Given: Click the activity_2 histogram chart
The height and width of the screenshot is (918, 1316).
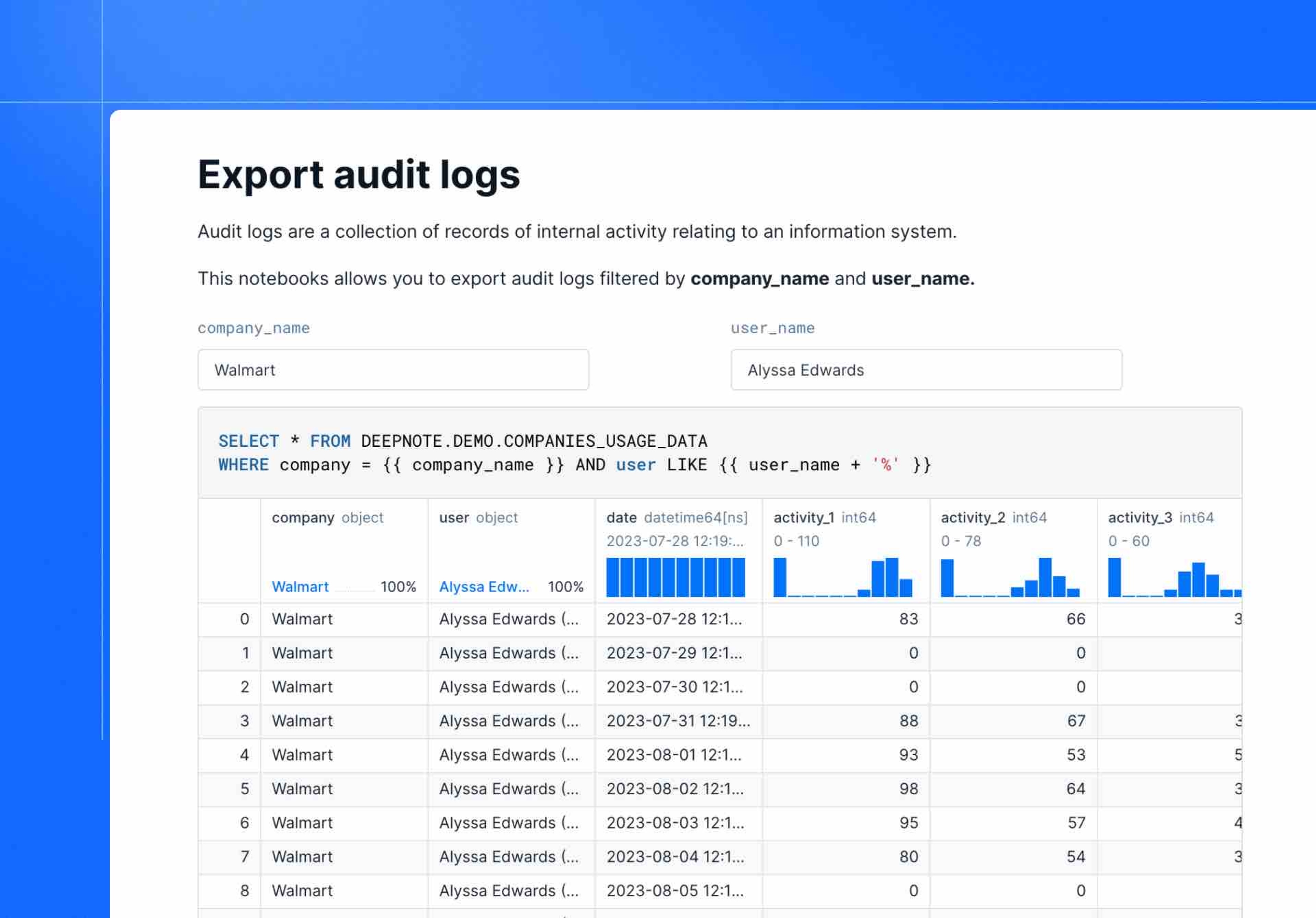Looking at the screenshot, I should click(1010, 577).
